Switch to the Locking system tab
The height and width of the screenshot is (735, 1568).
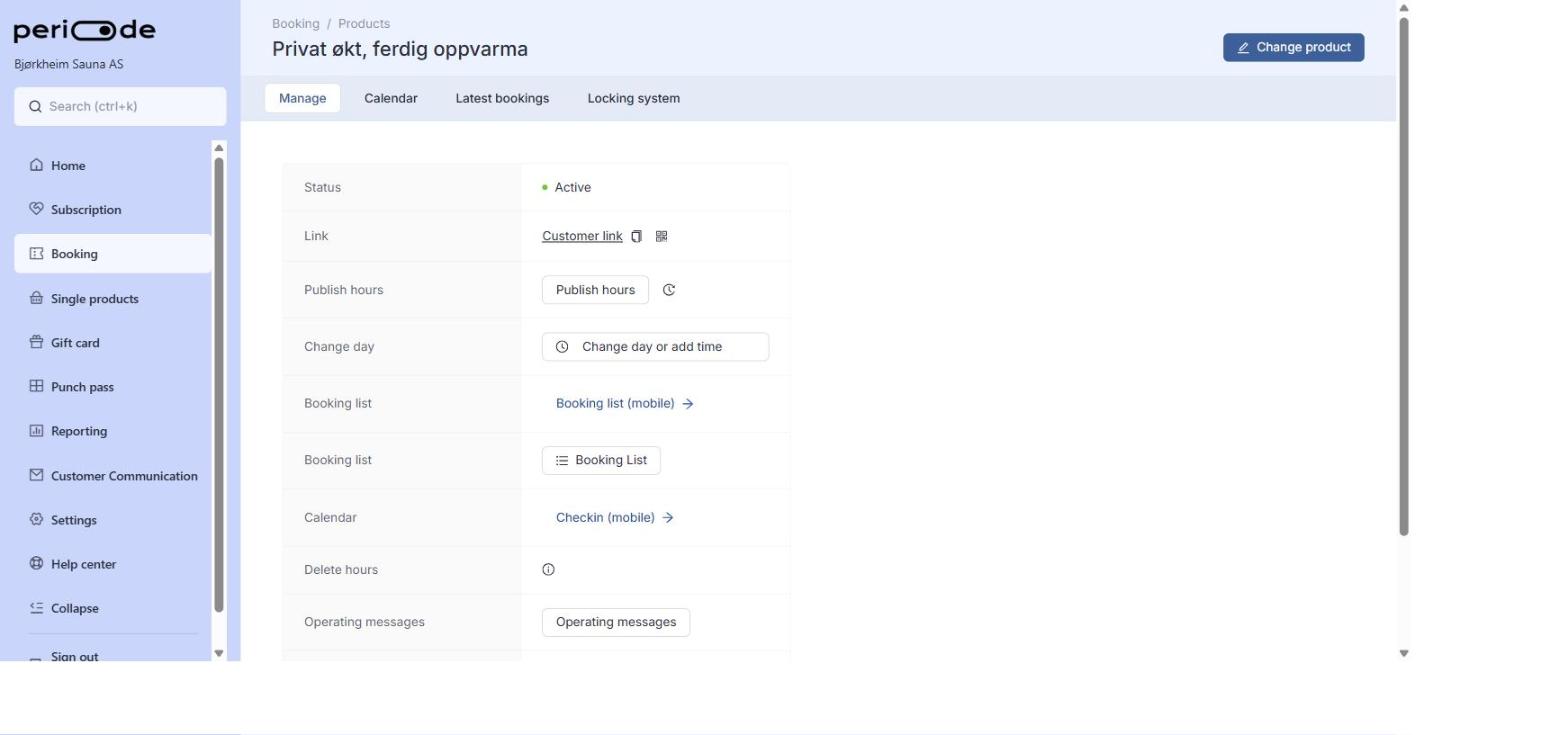coord(634,98)
